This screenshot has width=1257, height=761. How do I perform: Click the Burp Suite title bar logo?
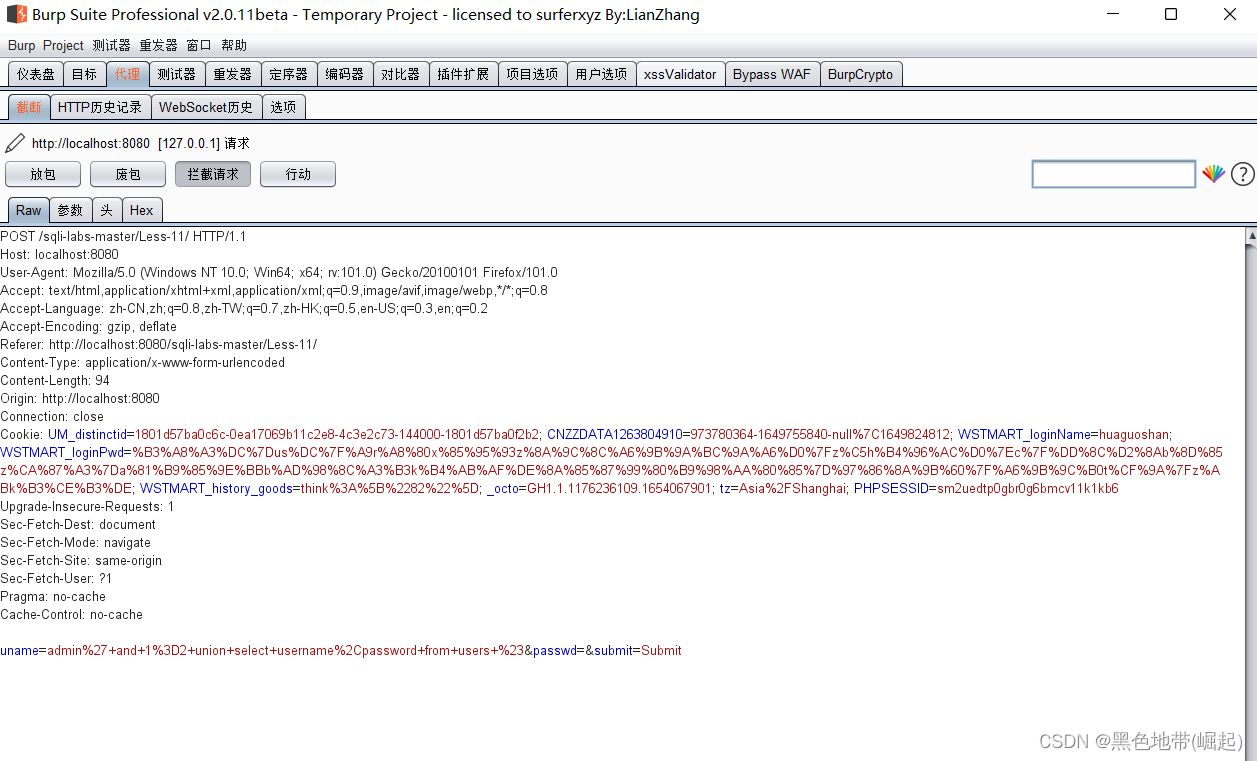point(15,15)
